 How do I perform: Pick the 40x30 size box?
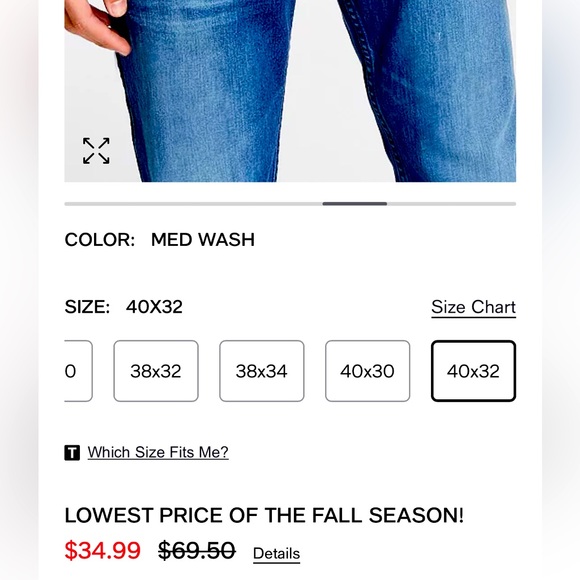(368, 371)
